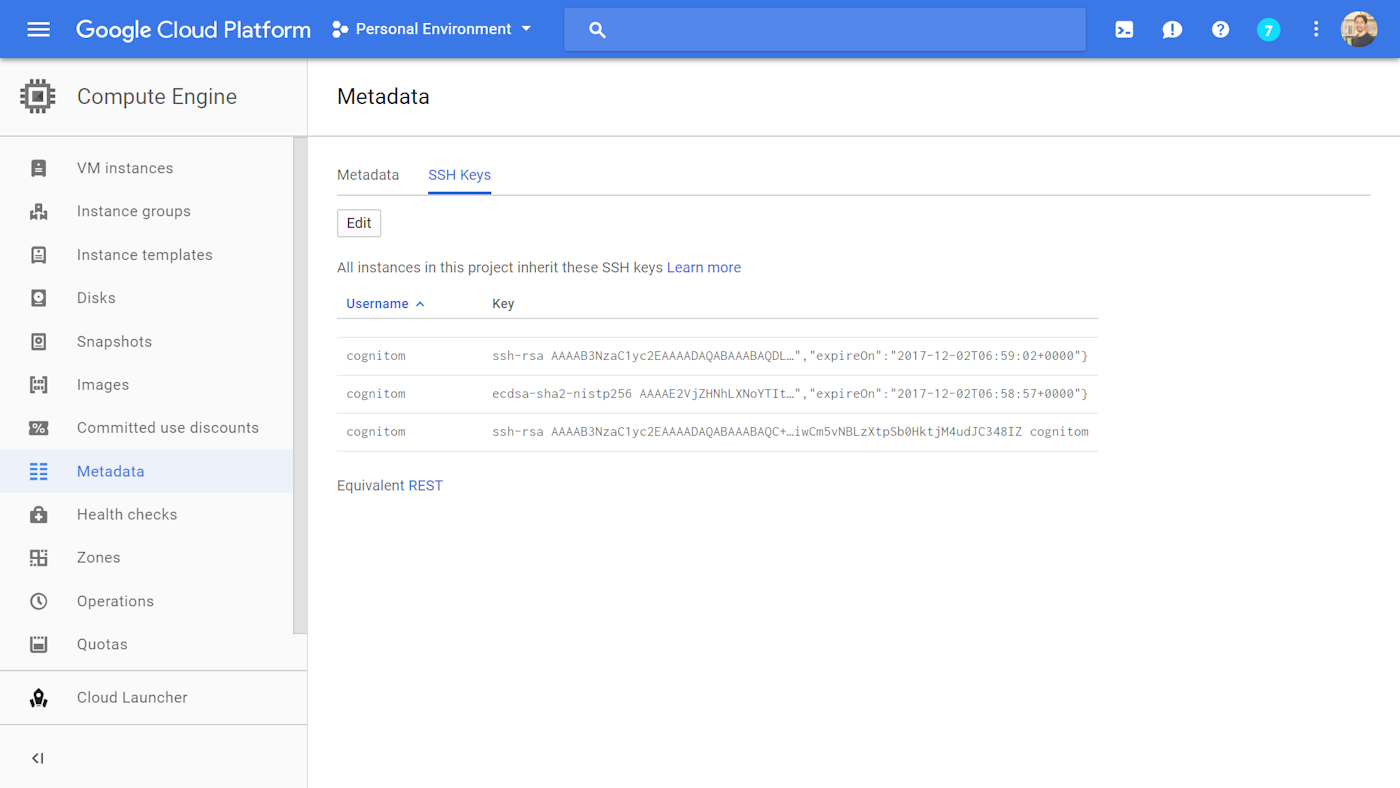Click the VM instances icon
This screenshot has height=788, width=1400.
tap(38, 168)
